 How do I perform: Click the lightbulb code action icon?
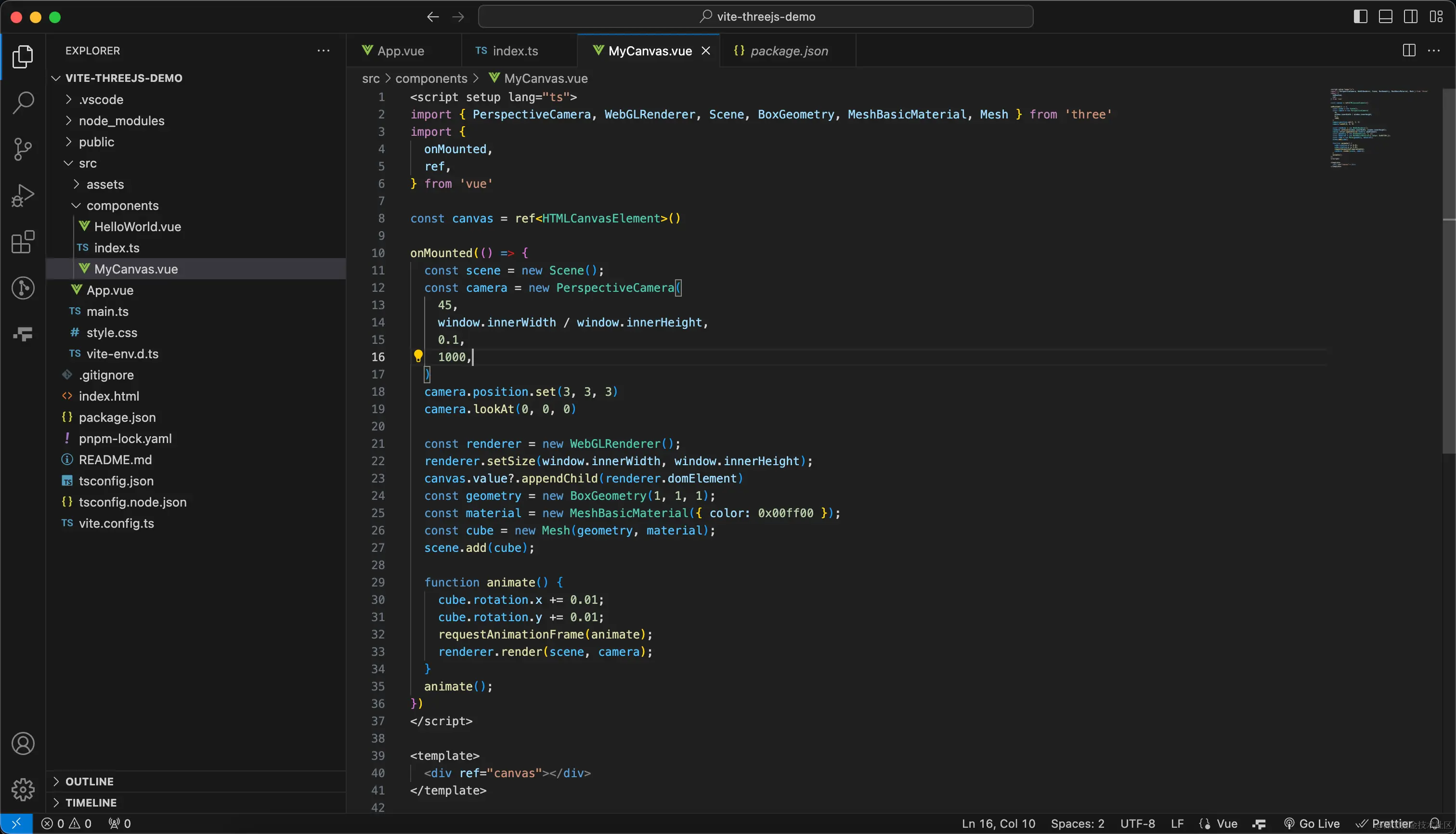tap(418, 356)
